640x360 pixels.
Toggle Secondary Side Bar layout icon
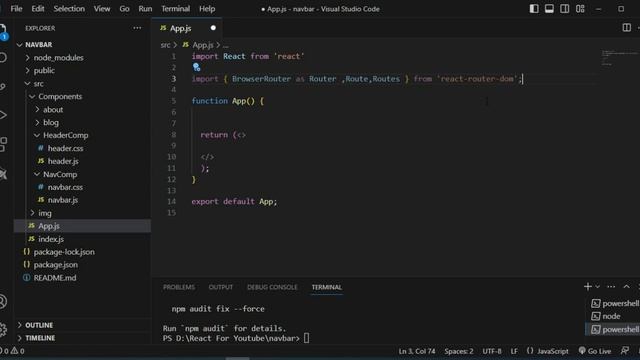coord(564,9)
